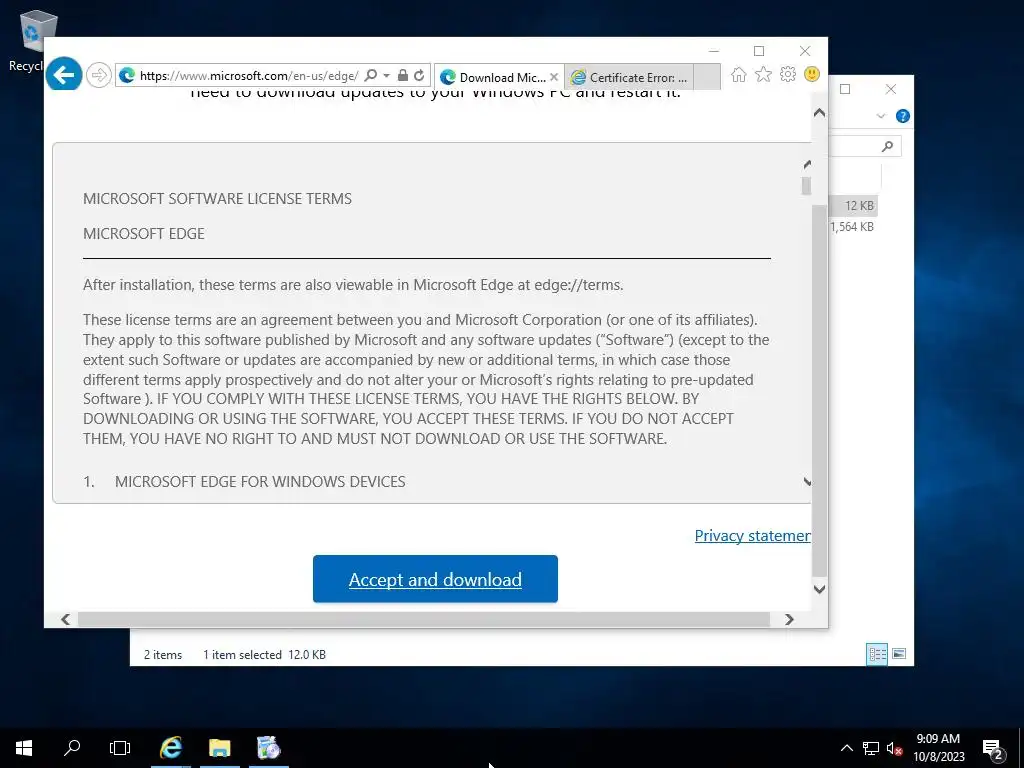The width and height of the screenshot is (1024, 768).
Task: Open the 9:09 AM clock and date
Action: point(938,748)
